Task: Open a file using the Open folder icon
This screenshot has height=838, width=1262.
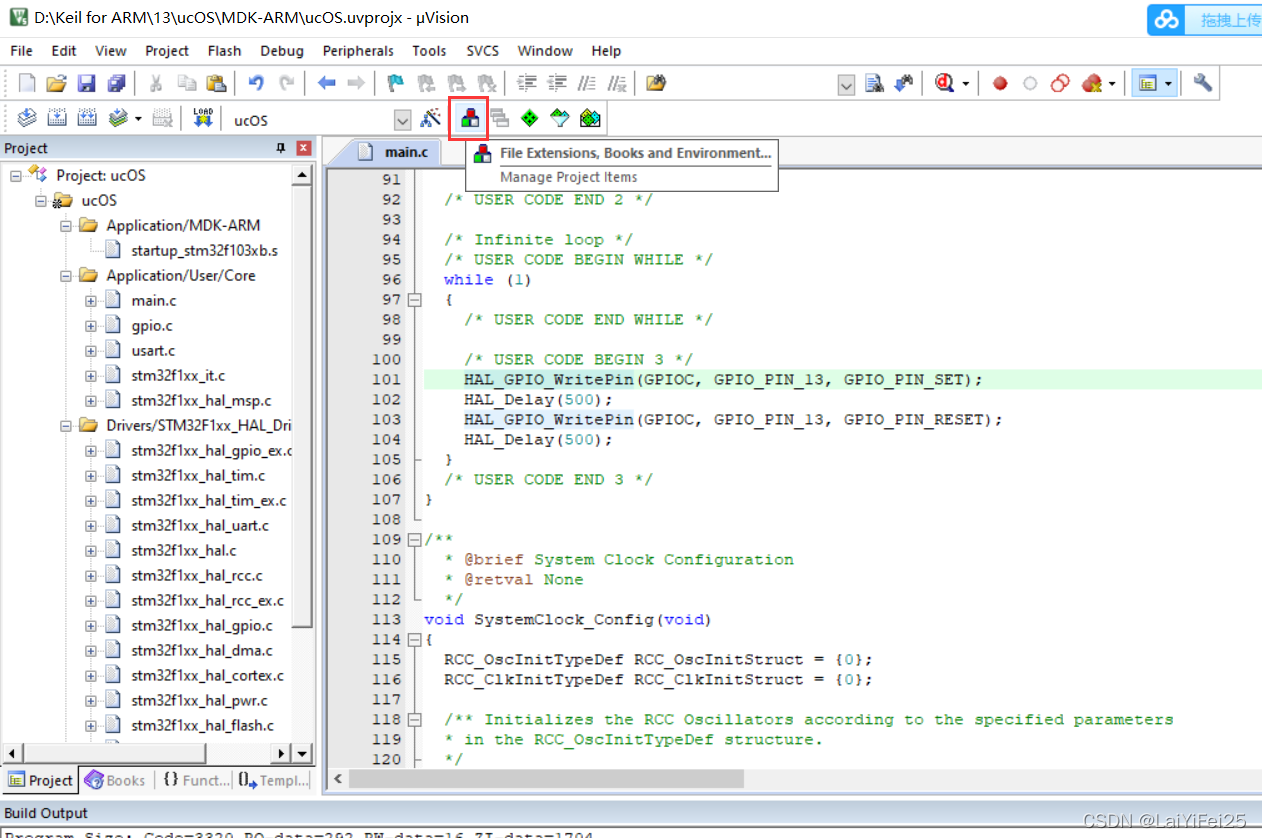Action: tap(57, 84)
